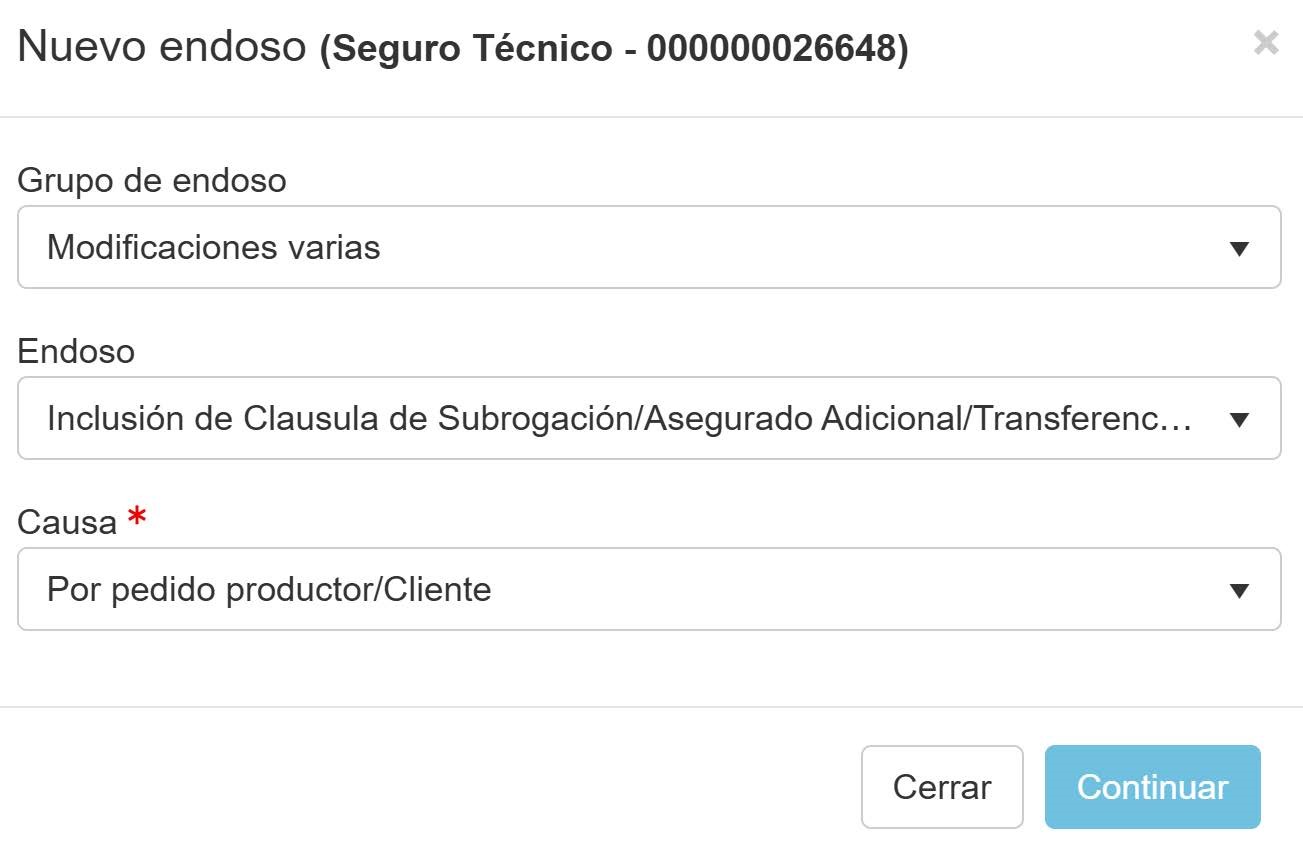This screenshot has width=1303, height=849.
Task: Proceed with the endorsement via Continuar
Action: [x=1153, y=787]
